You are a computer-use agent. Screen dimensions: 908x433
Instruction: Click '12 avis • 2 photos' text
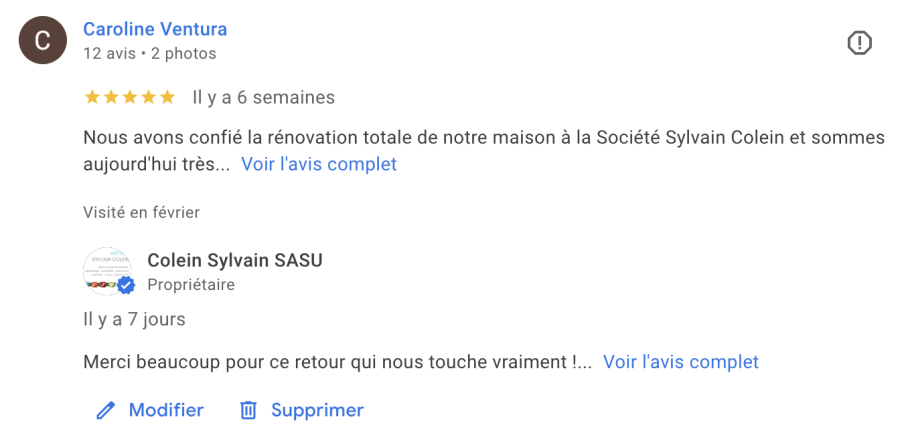coord(149,54)
